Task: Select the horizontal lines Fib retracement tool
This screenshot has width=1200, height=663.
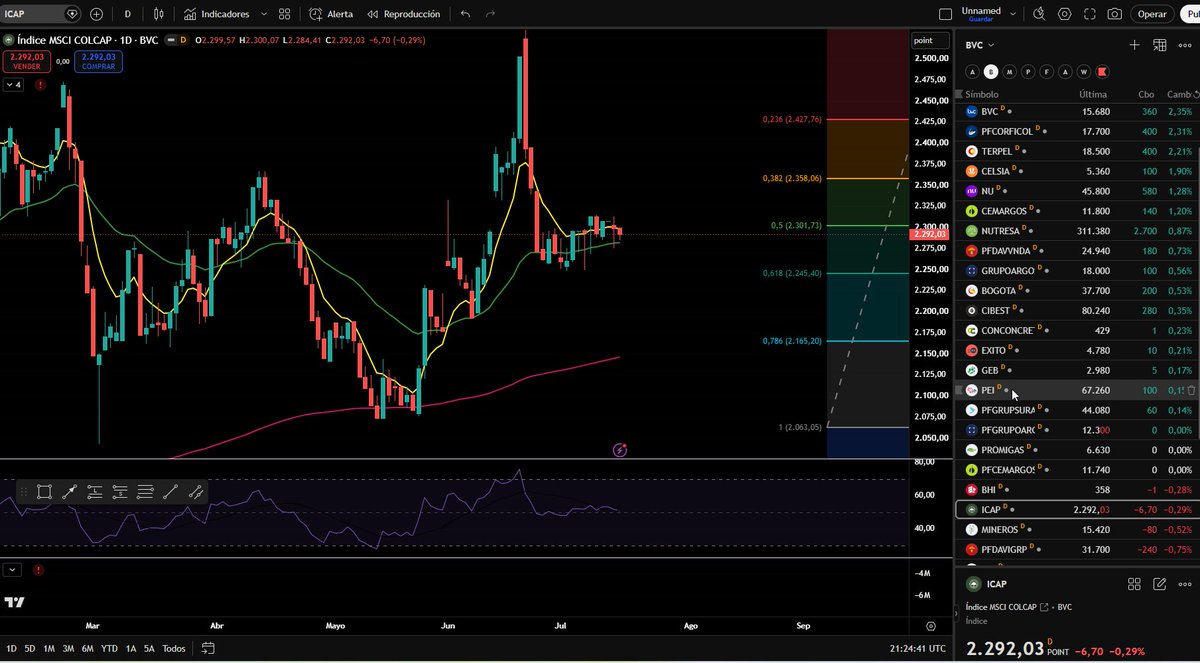Action: [x=145, y=491]
